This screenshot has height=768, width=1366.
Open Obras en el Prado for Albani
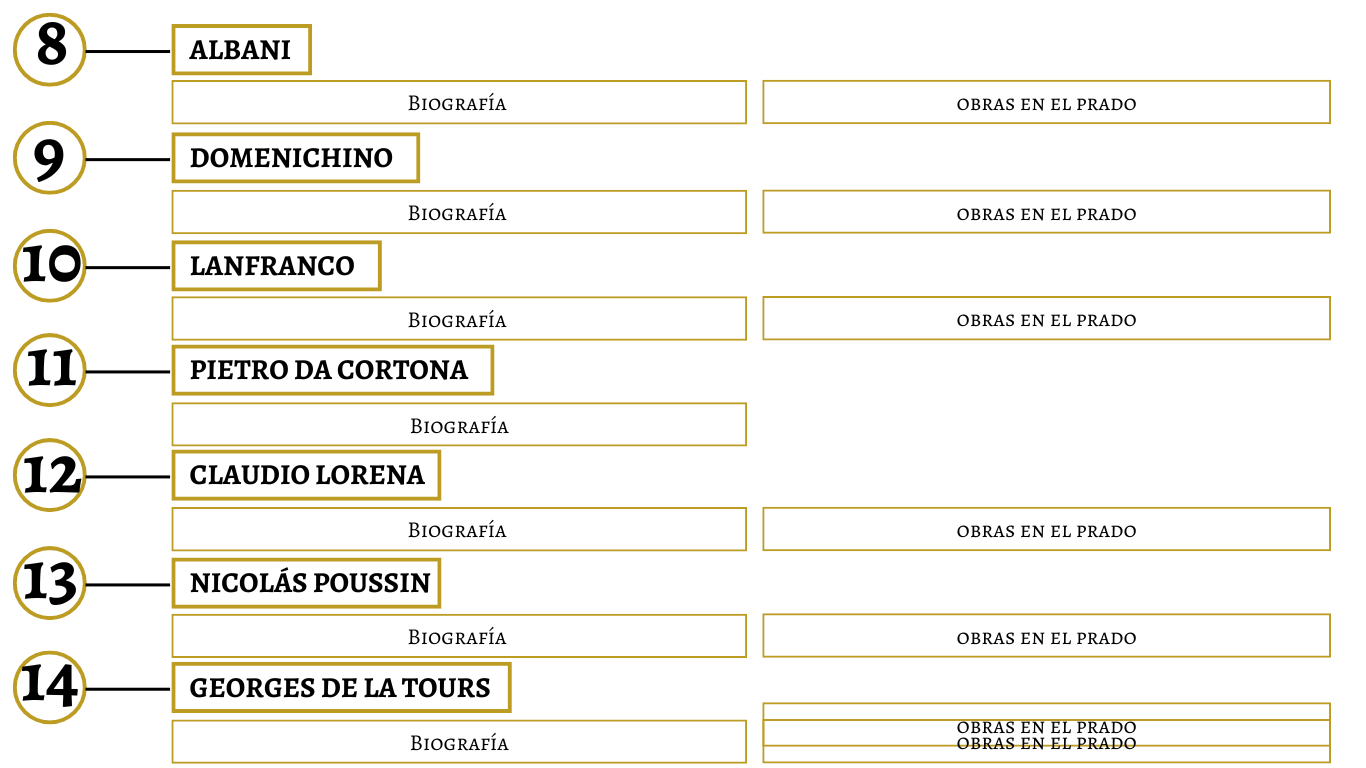tap(1046, 102)
